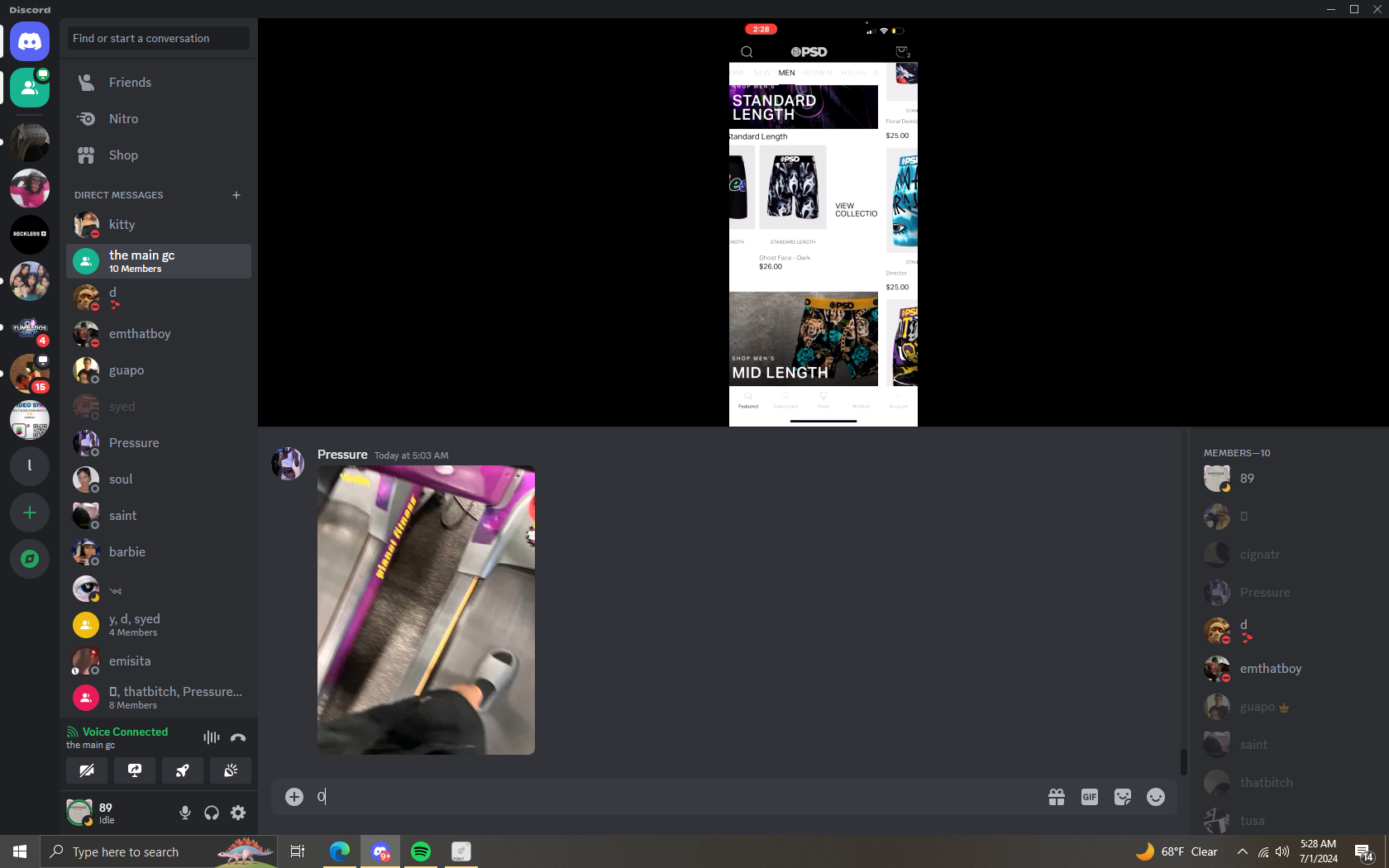This screenshot has height=868, width=1389.
Task: Open noise suppression voice settings icon
Action: click(x=212, y=737)
